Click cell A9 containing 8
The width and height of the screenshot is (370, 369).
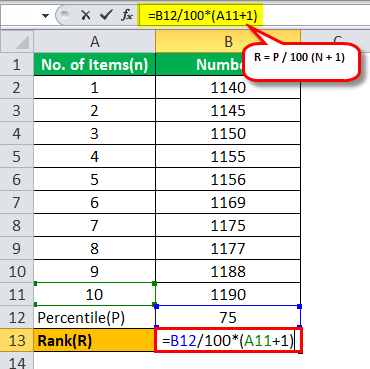pyautogui.click(x=95, y=248)
